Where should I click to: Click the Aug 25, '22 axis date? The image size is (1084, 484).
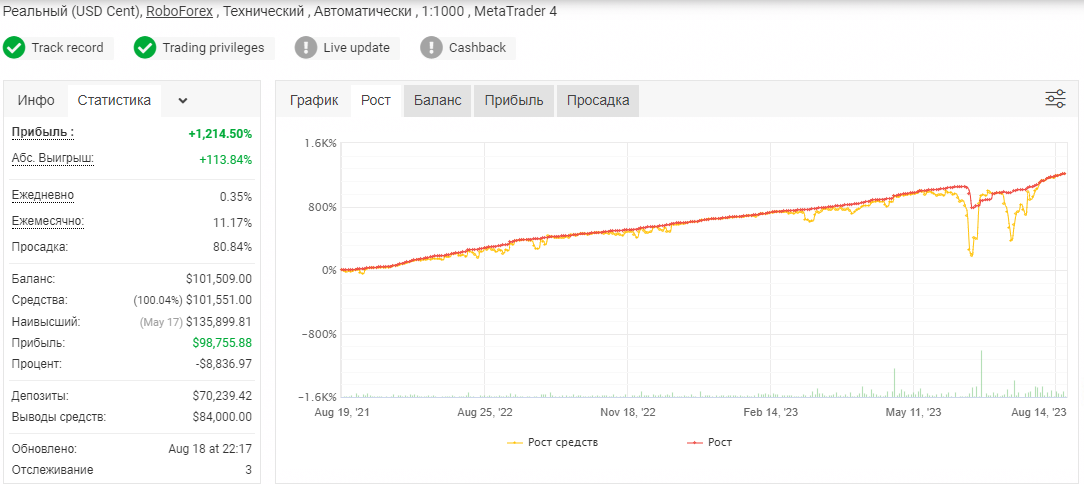coord(485,412)
